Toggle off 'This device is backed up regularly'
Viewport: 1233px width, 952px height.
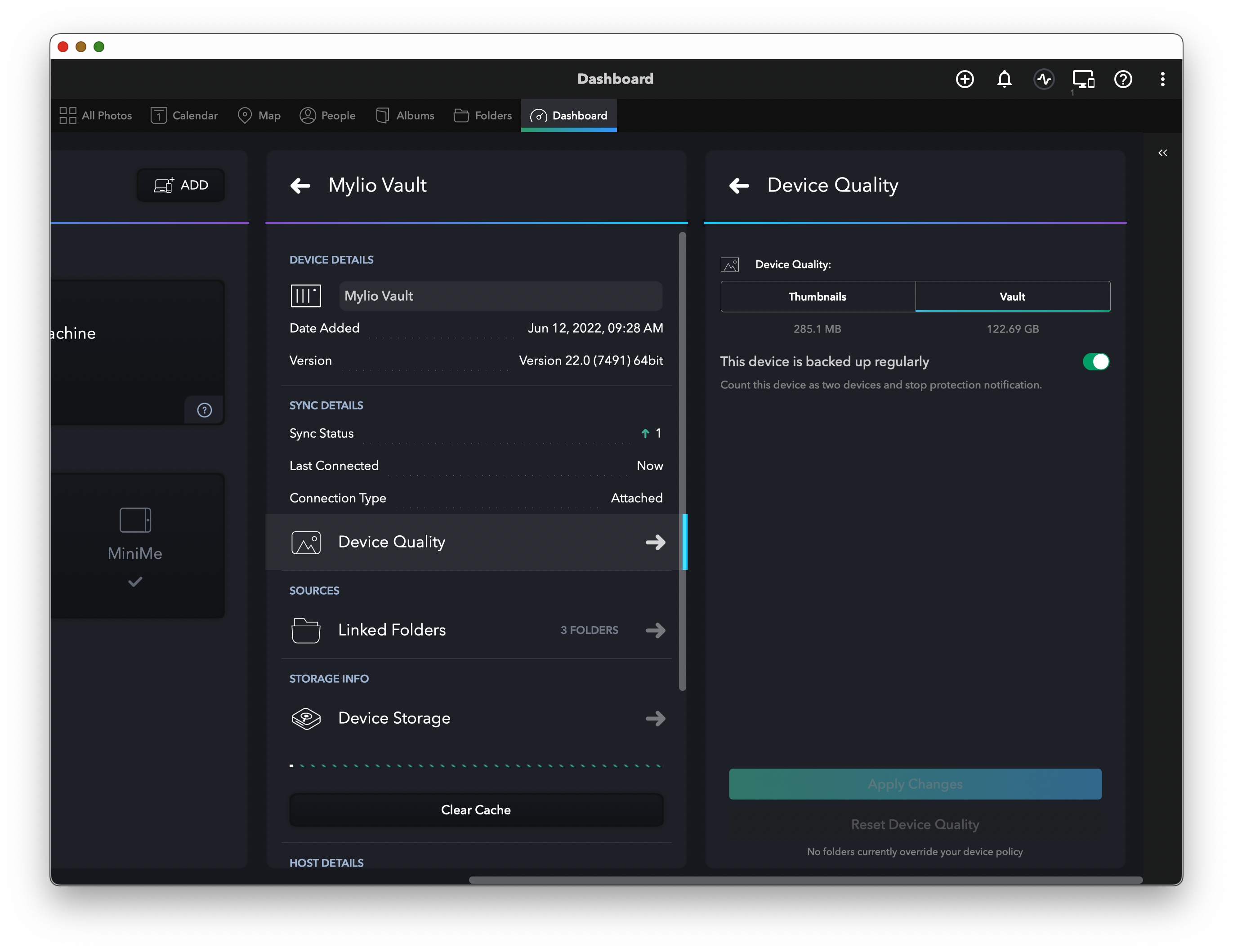1095,362
